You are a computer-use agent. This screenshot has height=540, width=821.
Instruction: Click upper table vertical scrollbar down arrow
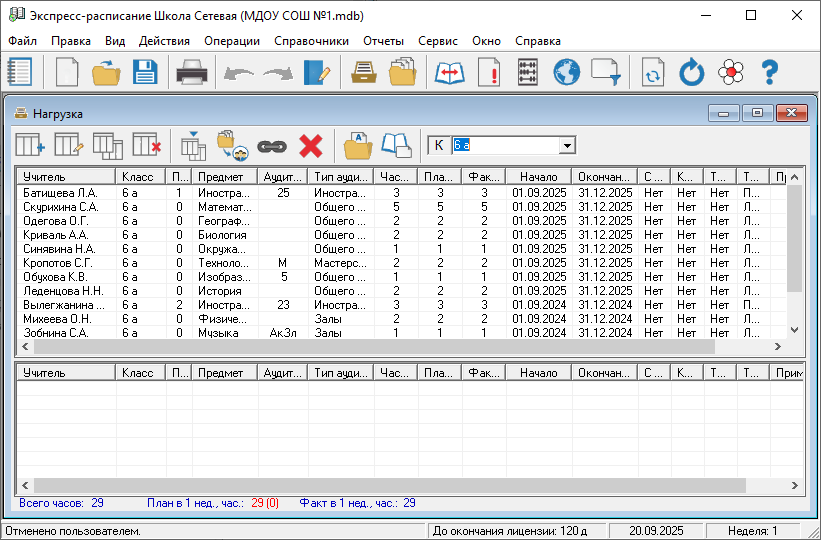[794, 330]
